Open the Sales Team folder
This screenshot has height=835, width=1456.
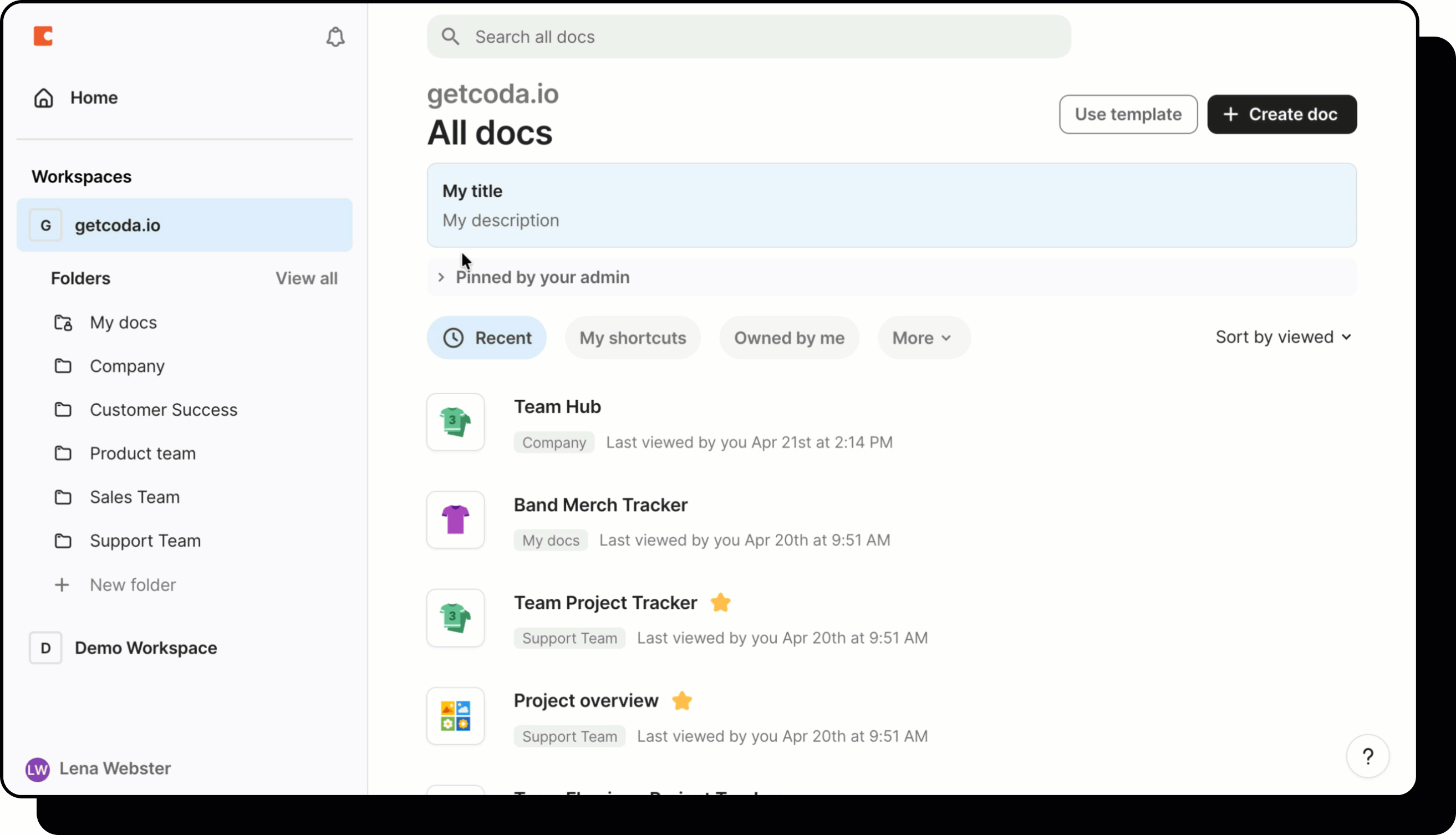point(135,497)
